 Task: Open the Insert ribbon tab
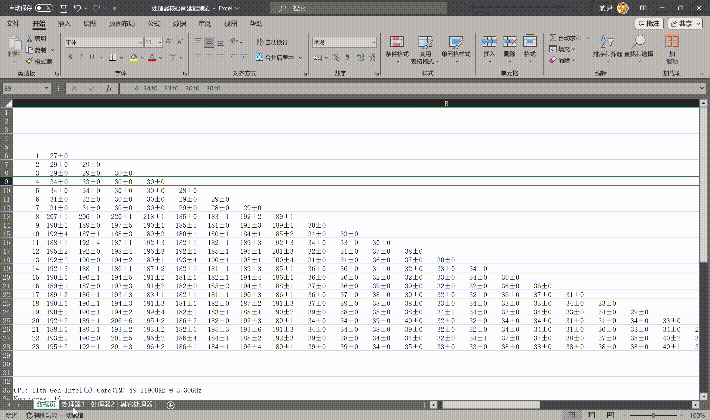coord(64,24)
